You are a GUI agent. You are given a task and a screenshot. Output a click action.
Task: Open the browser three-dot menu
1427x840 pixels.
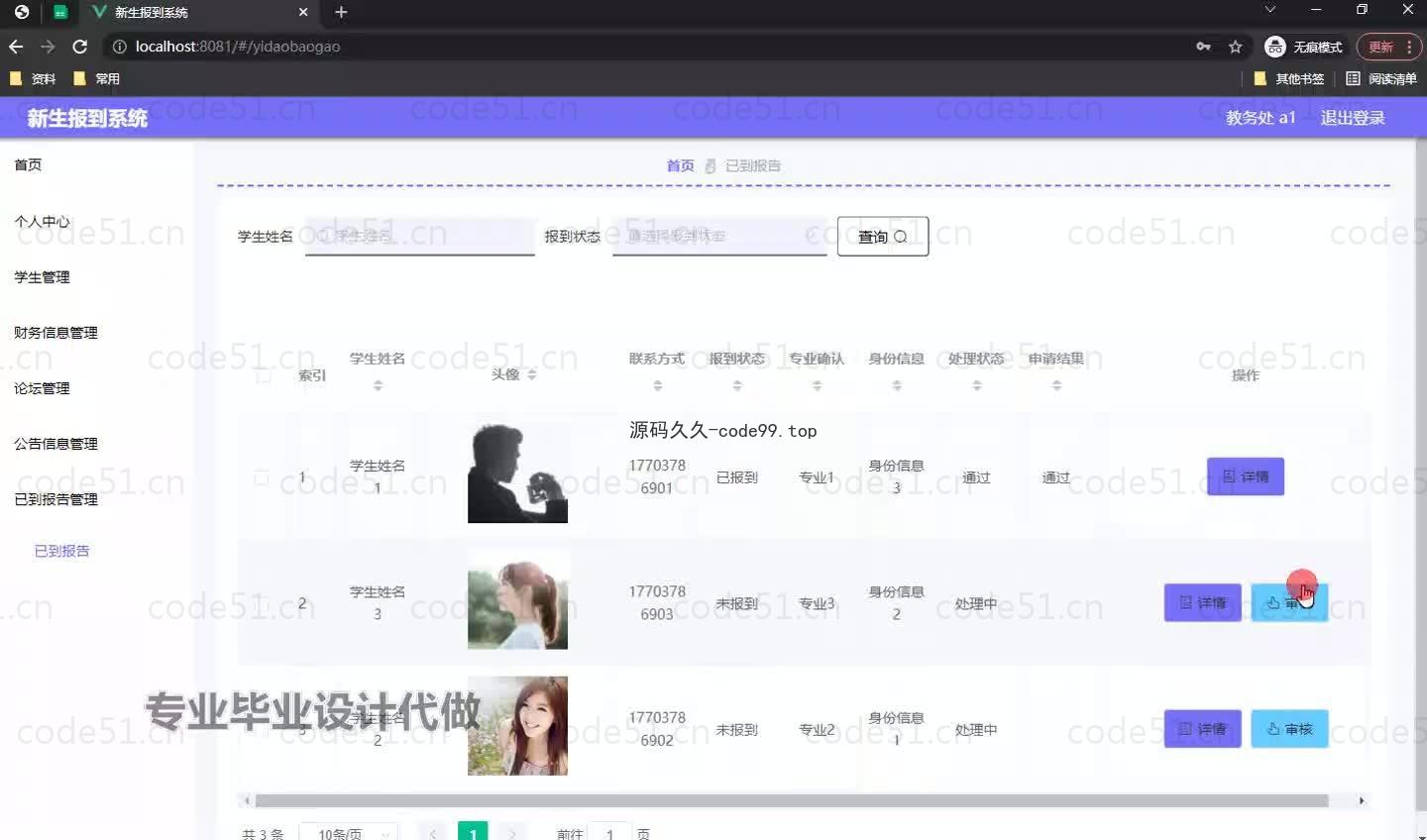pyautogui.click(x=1409, y=47)
